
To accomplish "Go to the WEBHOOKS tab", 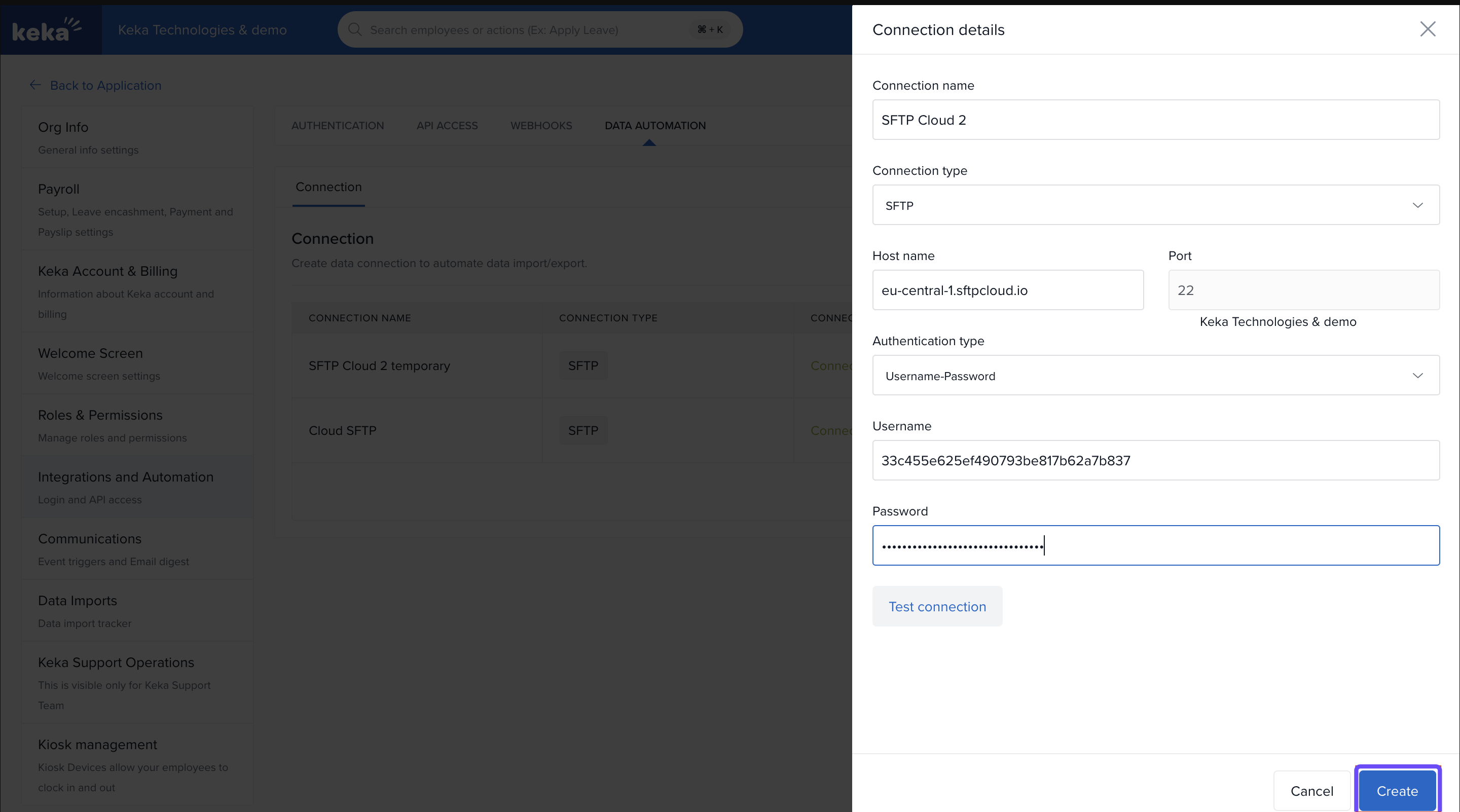I will point(541,126).
